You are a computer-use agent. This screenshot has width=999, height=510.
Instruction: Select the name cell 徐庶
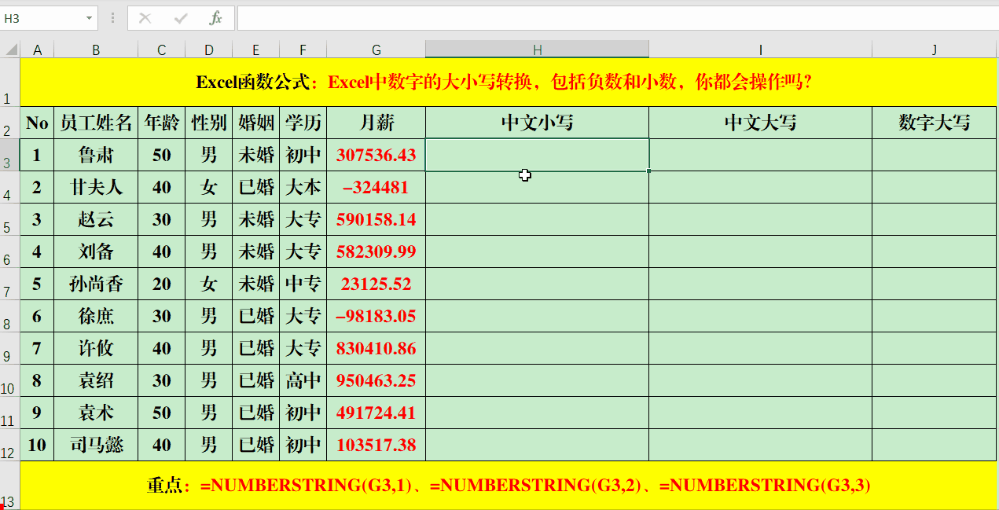click(x=96, y=316)
